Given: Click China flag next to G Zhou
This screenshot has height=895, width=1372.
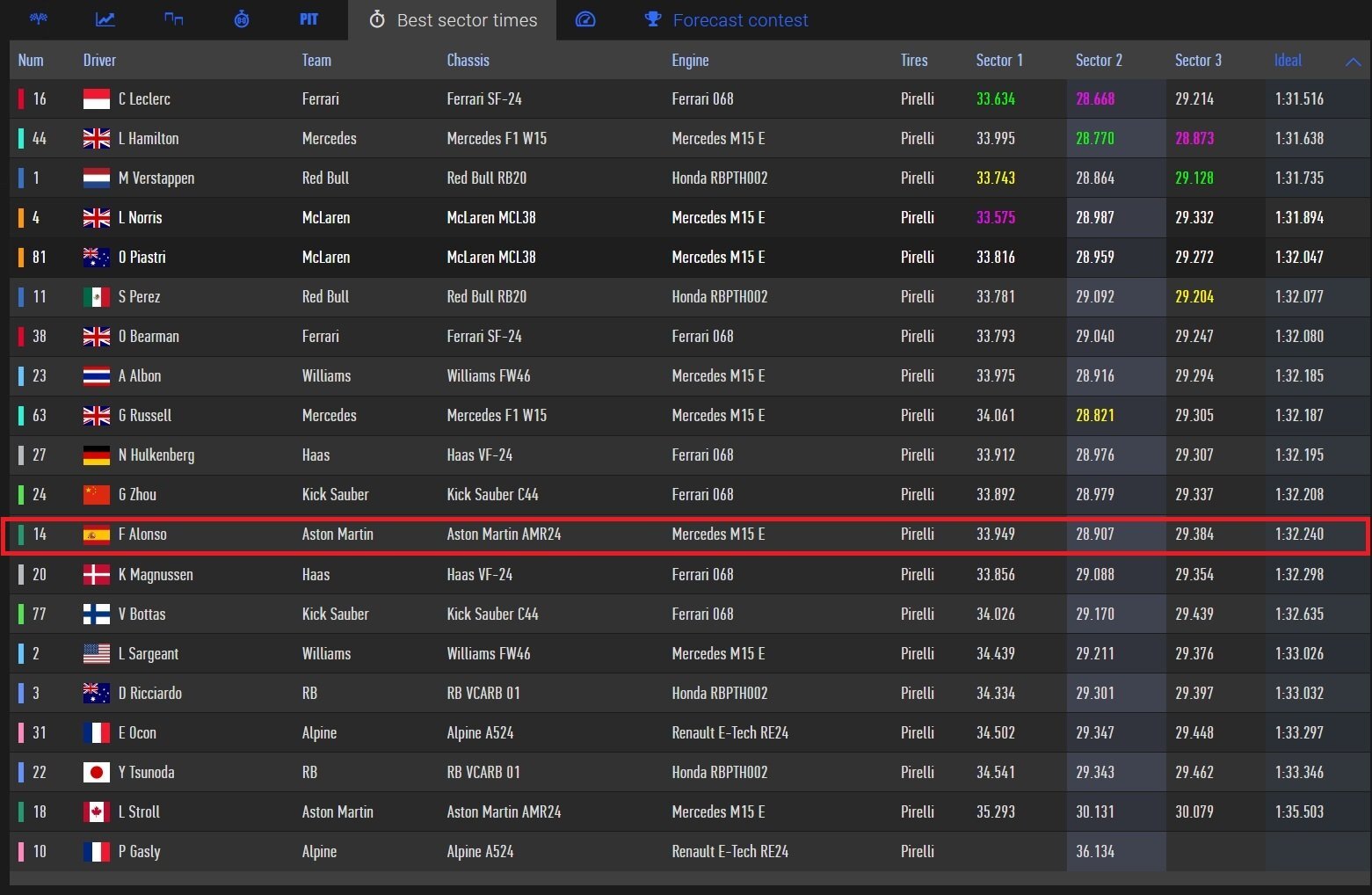Looking at the screenshot, I should (97, 494).
